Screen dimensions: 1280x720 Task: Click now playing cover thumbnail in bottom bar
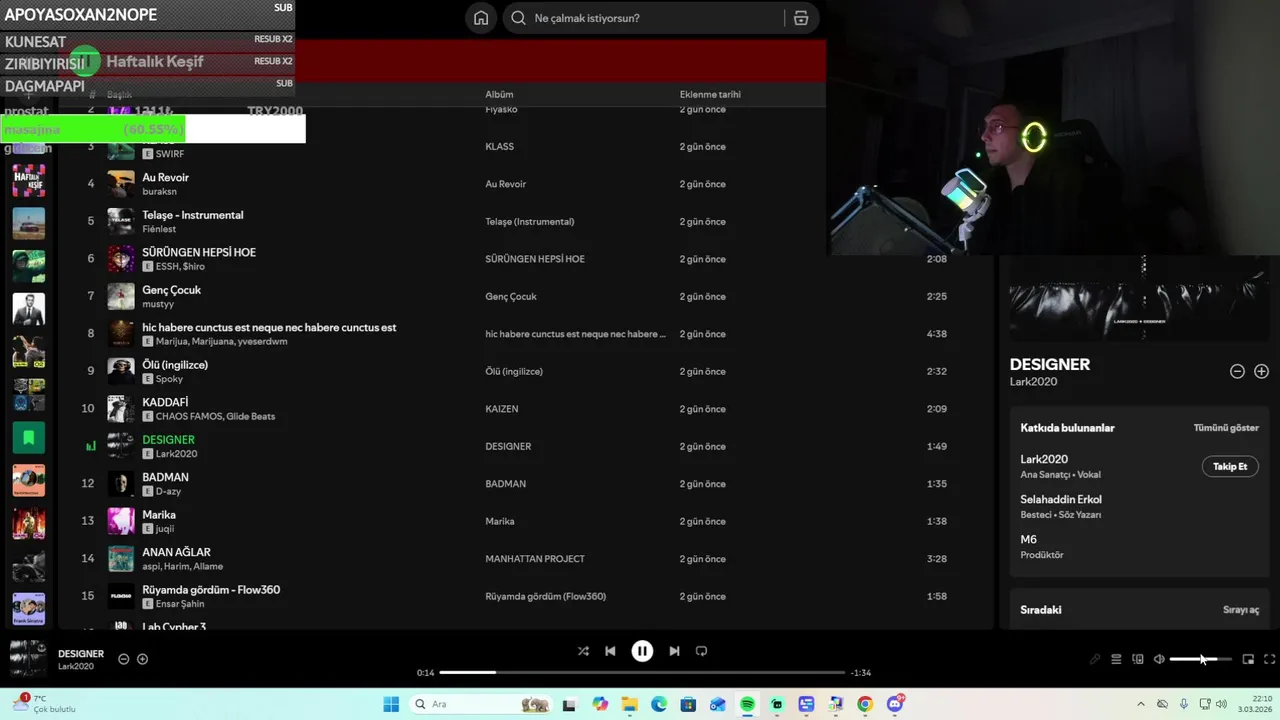28,659
